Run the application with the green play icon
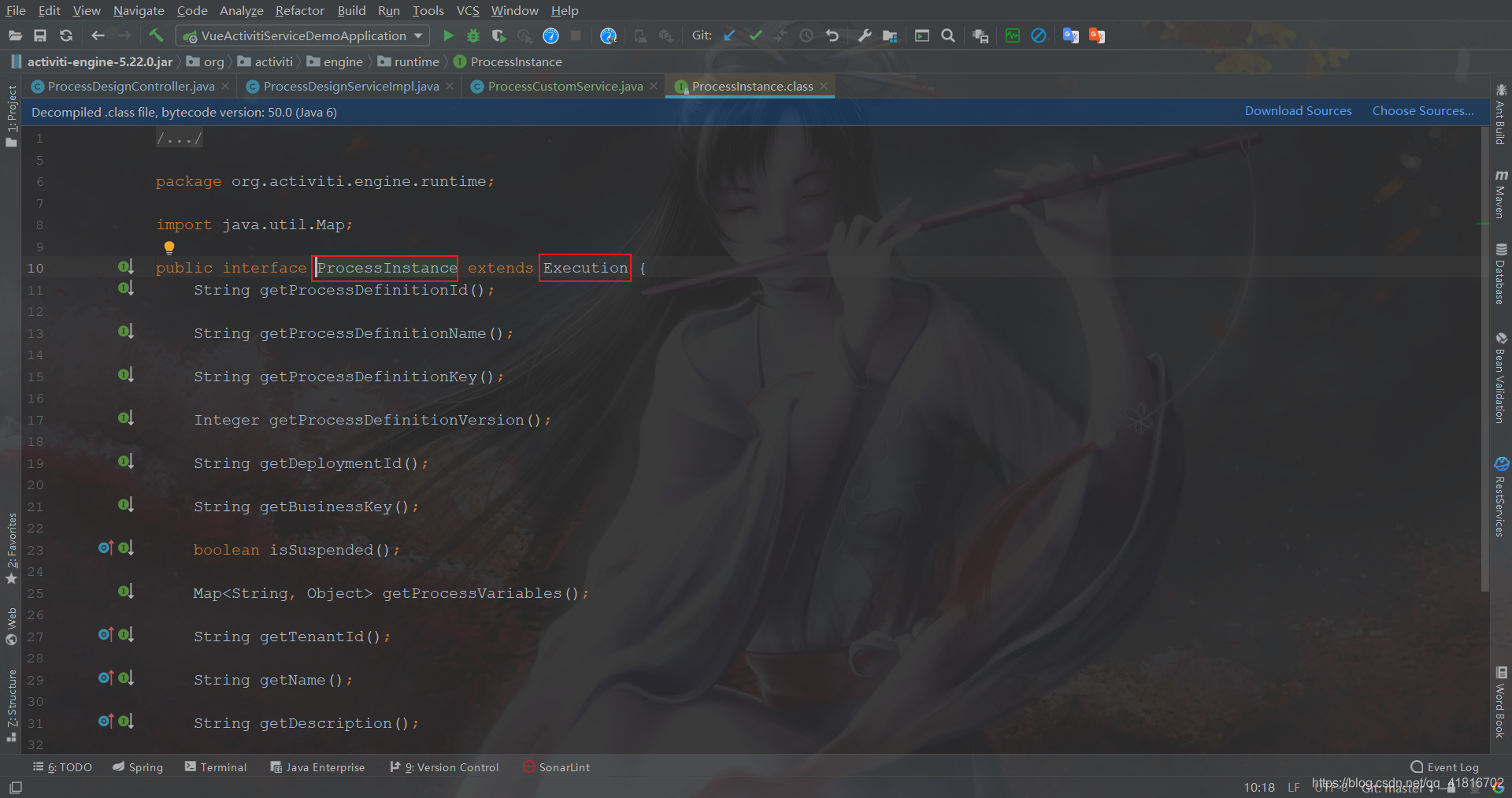 (448, 35)
